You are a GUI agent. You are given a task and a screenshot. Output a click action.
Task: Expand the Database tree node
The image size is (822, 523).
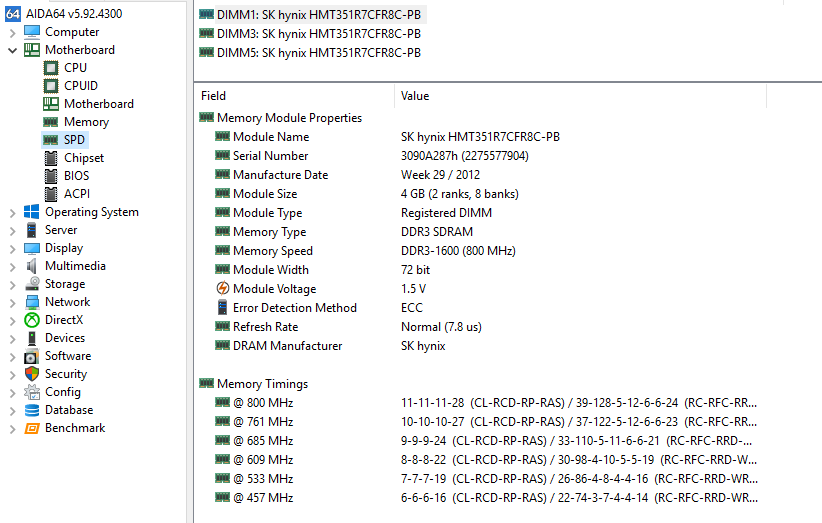pos(13,410)
